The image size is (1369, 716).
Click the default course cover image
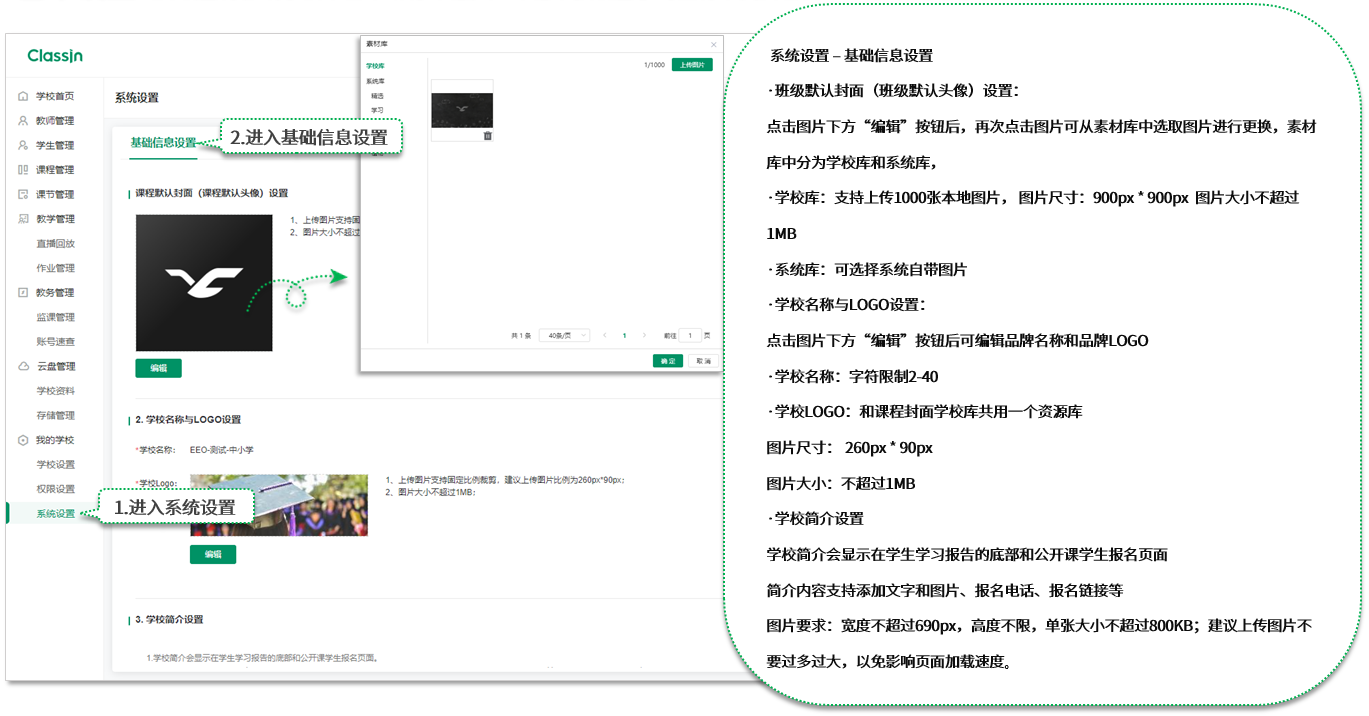point(204,282)
